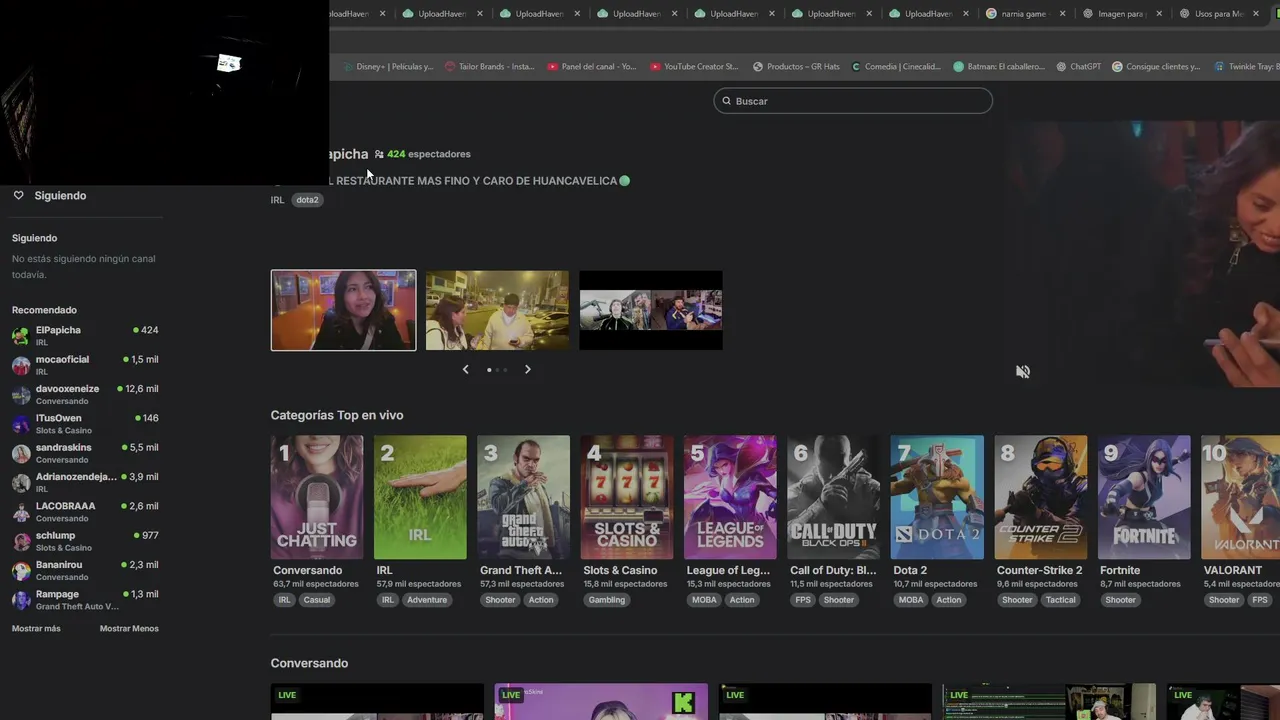
Task: Click the Tactical tag under Counter-Strike 2
Action: [1061, 600]
